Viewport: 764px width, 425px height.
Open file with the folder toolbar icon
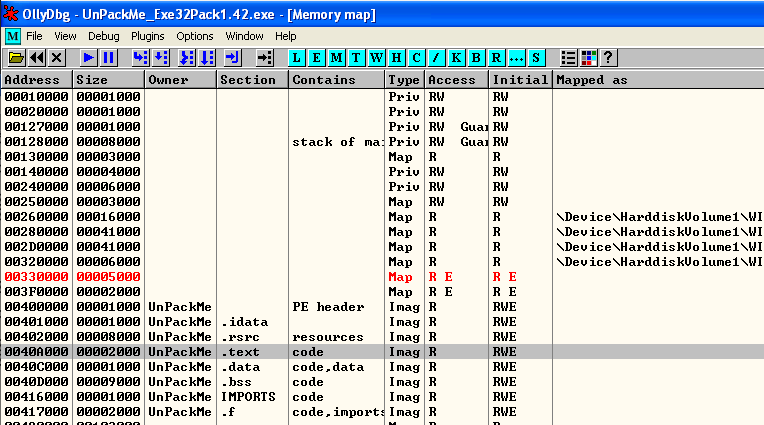point(16,58)
